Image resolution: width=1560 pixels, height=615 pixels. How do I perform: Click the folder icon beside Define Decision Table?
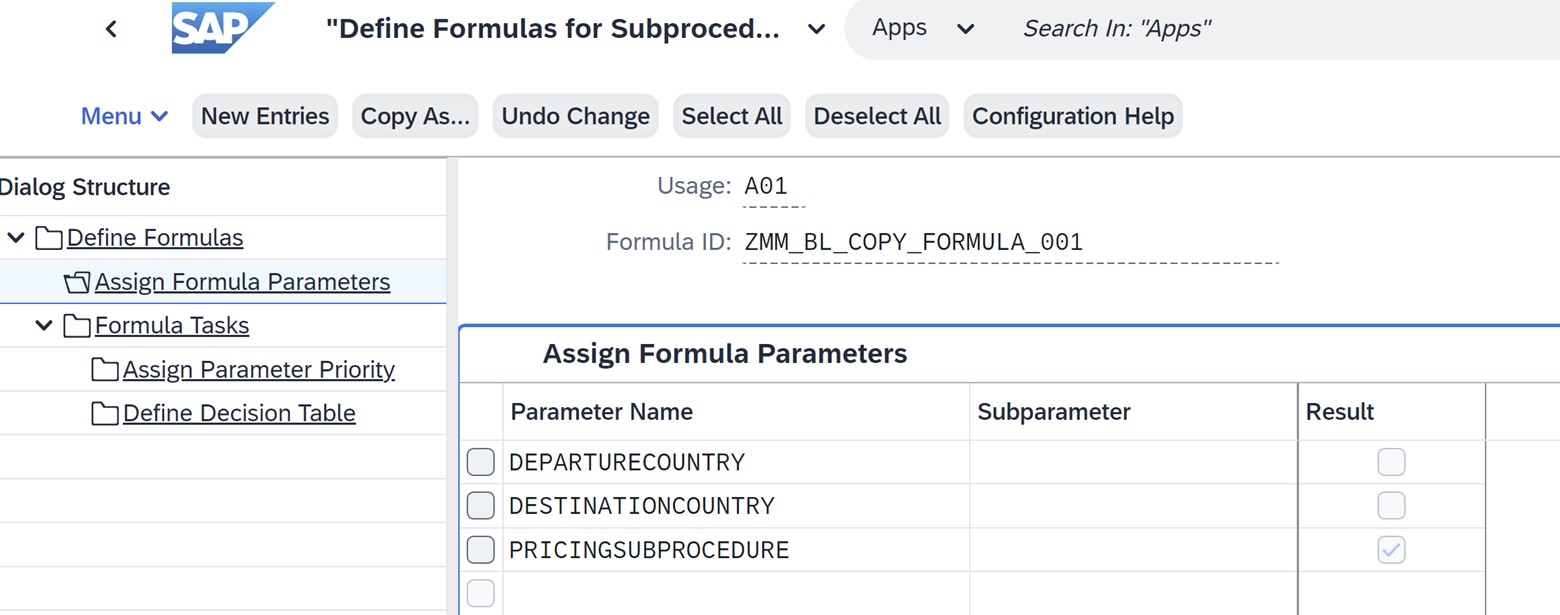pyautogui.click(x=106, y=413)
